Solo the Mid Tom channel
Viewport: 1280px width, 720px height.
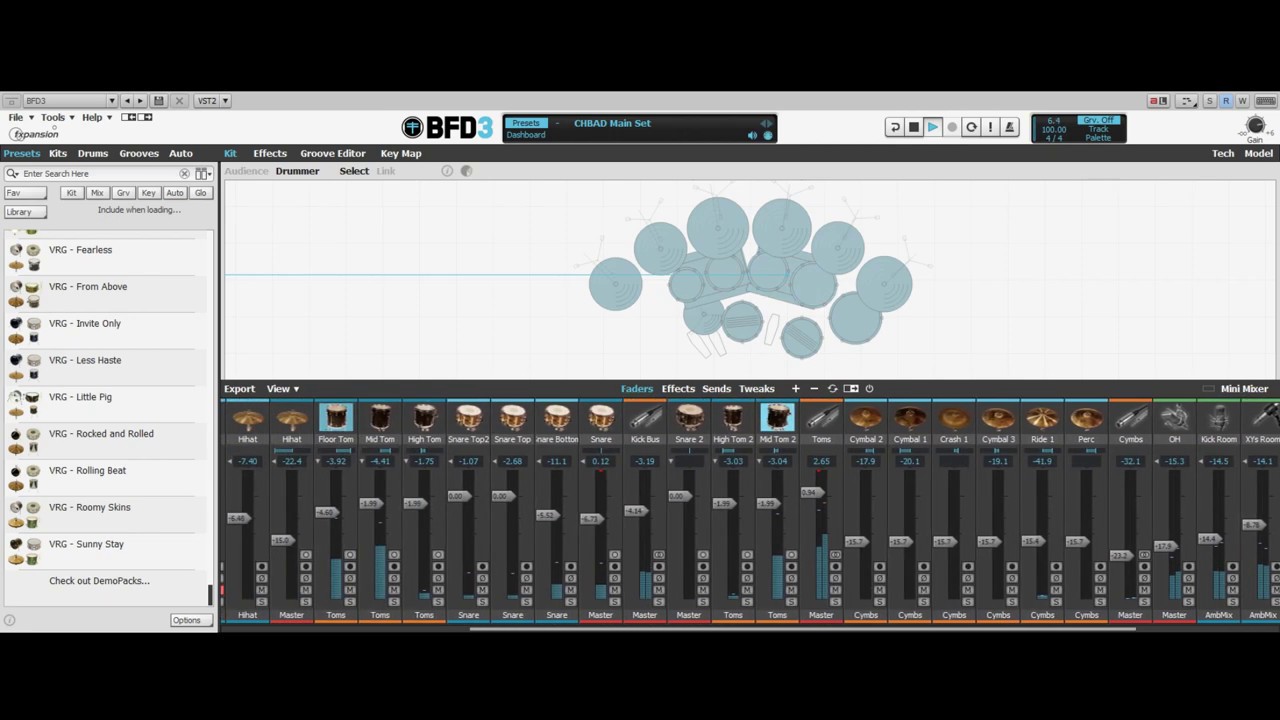393,602
